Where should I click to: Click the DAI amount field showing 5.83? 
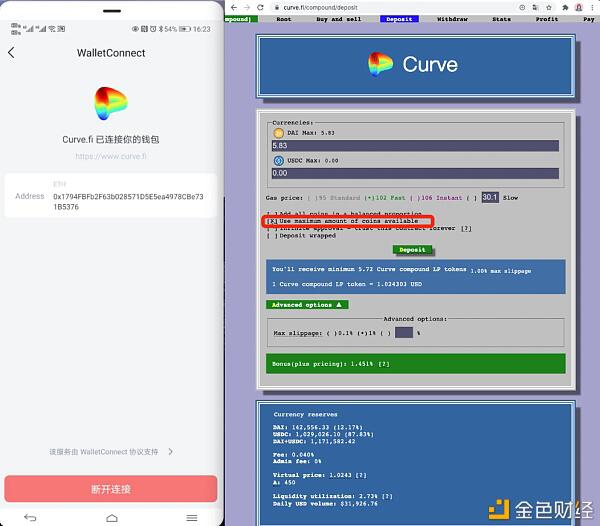[x=415, y=146]
